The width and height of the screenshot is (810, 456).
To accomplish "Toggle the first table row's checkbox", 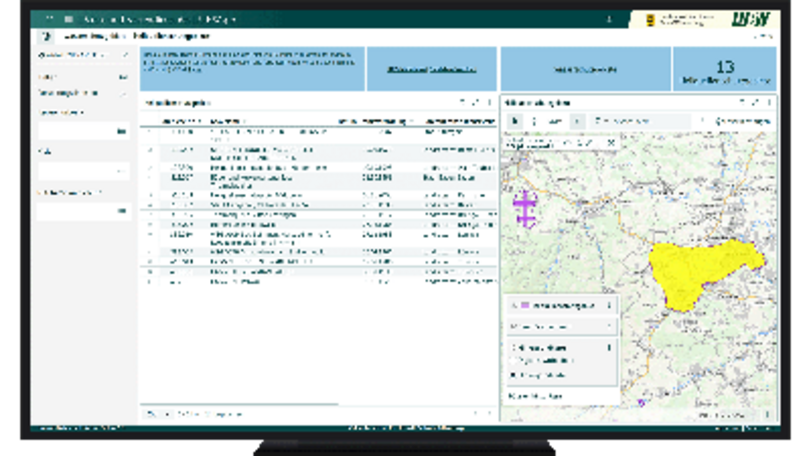I will point(151,132).
